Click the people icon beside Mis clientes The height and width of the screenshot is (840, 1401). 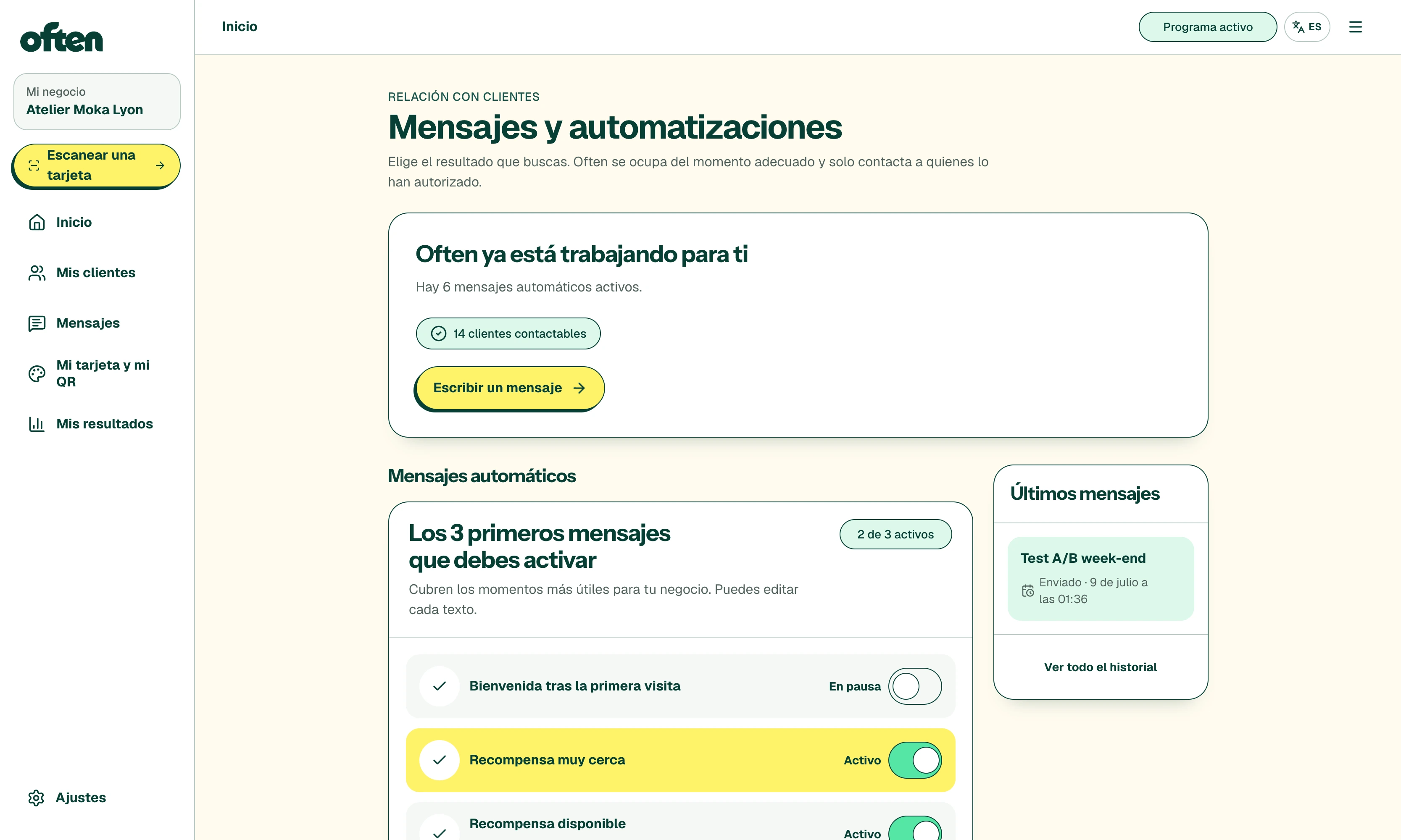pos(37,273)
